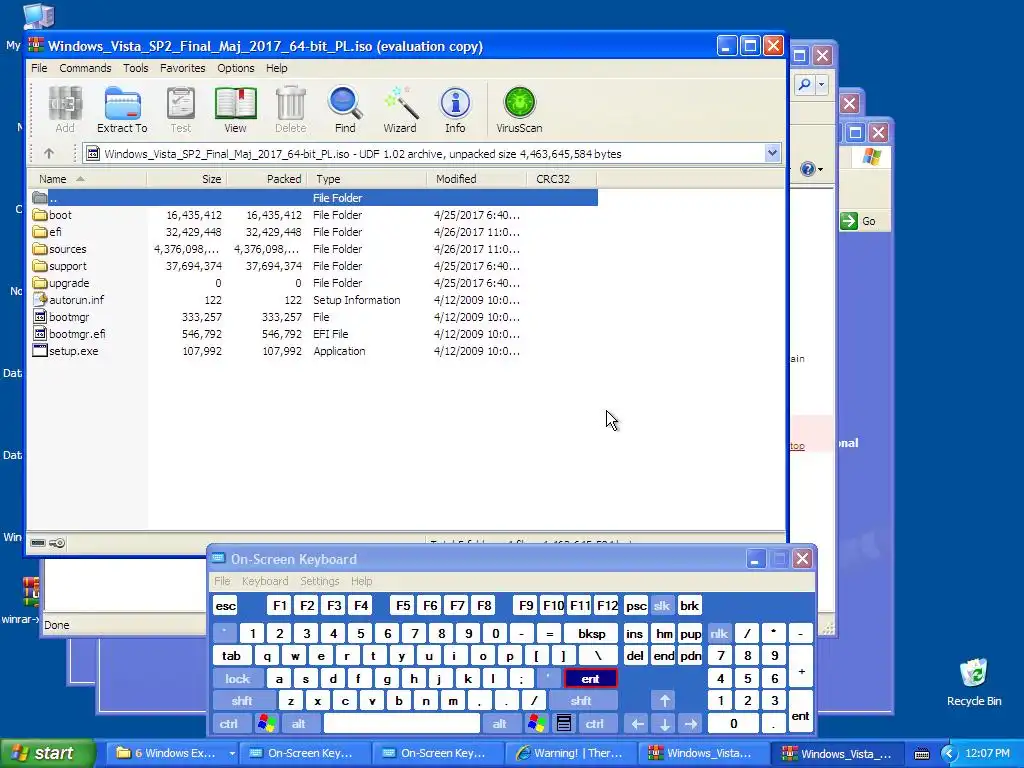Toggle right shft key on keyboard
The width and height of the screenshot is (1024, 768).
tap(581, 701)
